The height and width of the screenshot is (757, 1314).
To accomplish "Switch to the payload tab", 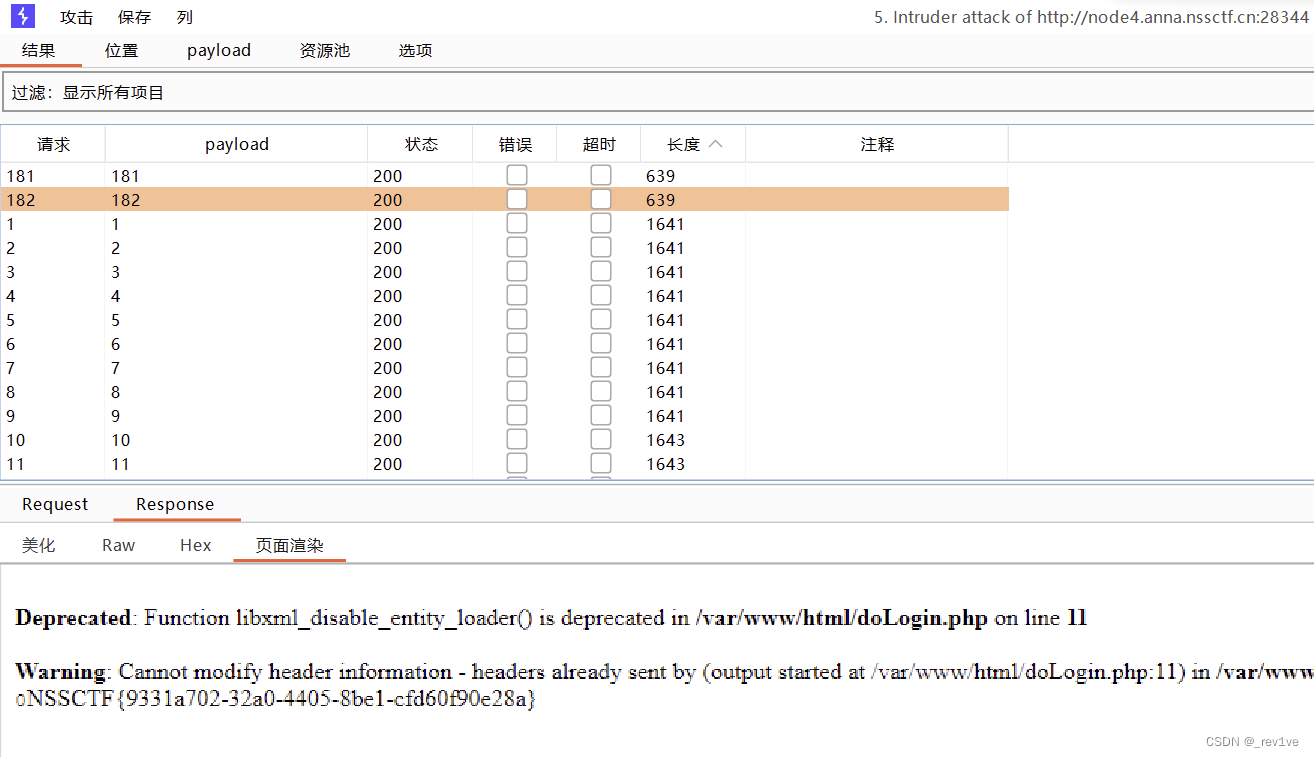I will pyautogui.click(x=219, y=50).
